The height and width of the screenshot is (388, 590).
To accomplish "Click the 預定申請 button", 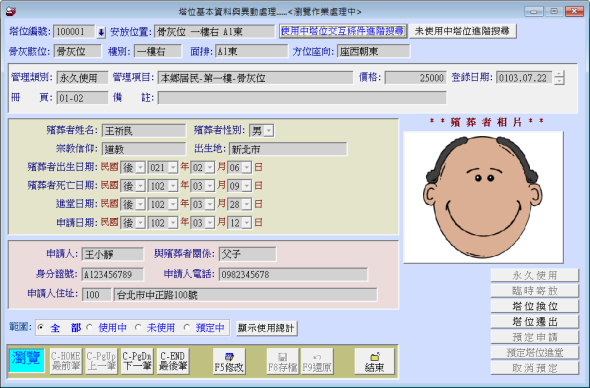I will click(534, 337).
